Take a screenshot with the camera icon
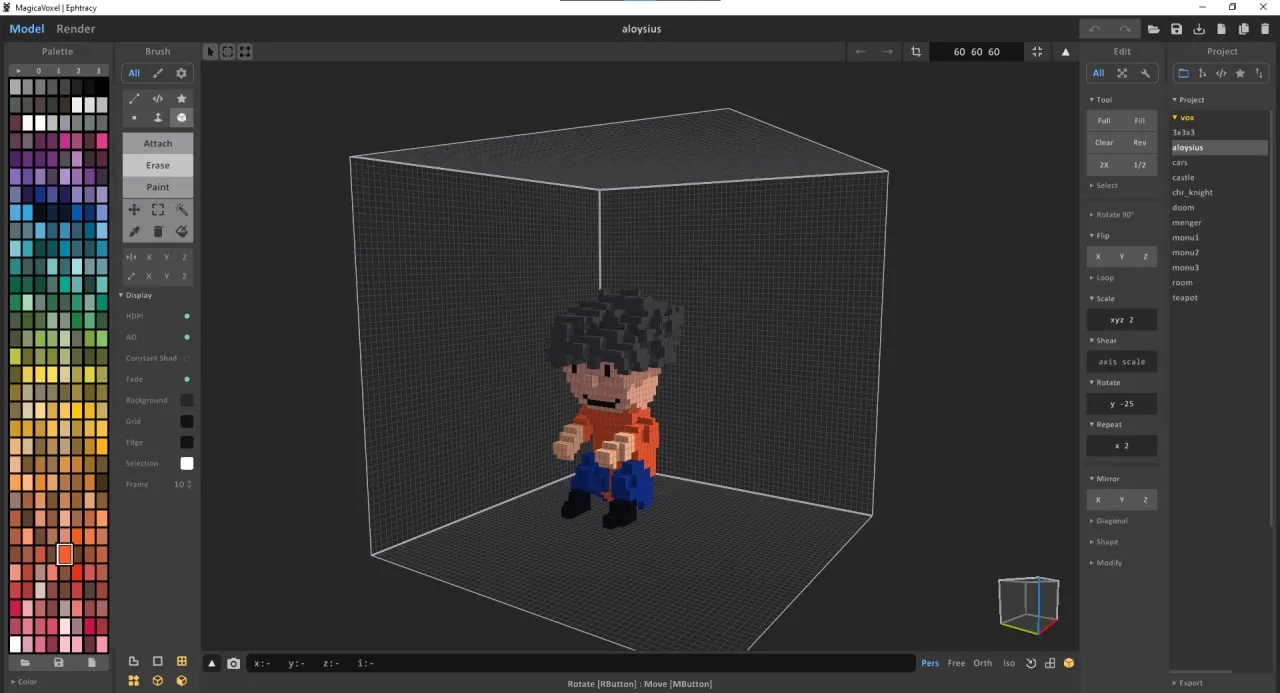This screenshot has height=693, width=1280. (234, 663)
